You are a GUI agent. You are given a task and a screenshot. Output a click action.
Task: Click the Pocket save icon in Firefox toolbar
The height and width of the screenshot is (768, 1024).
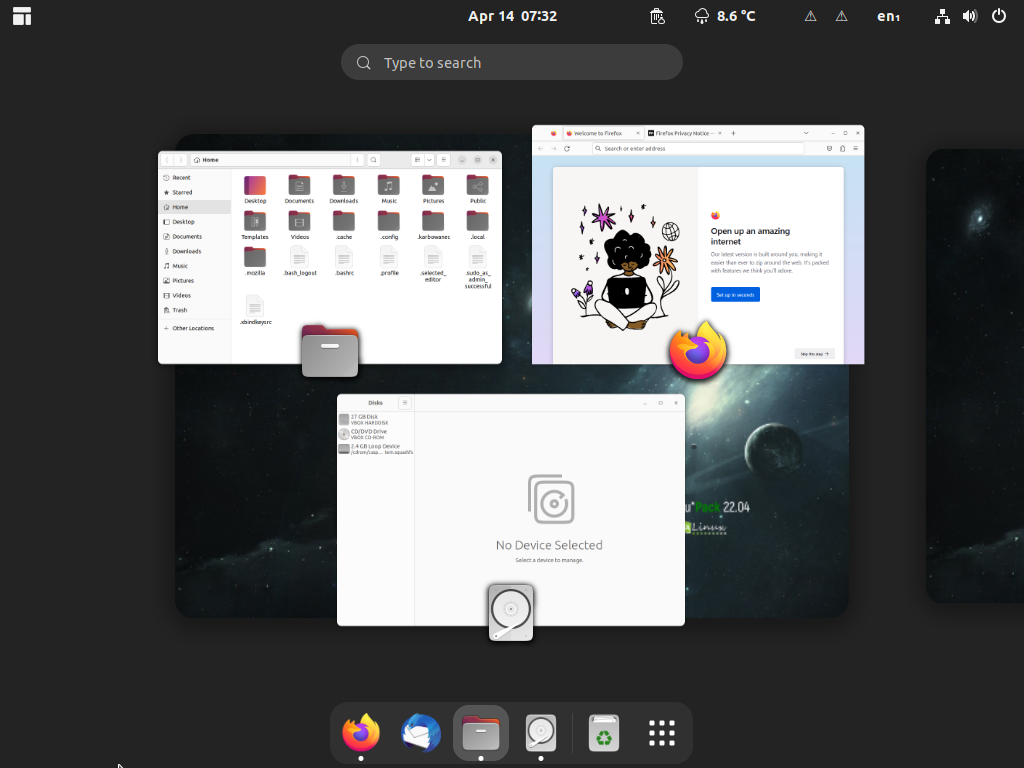pos(829,149)
